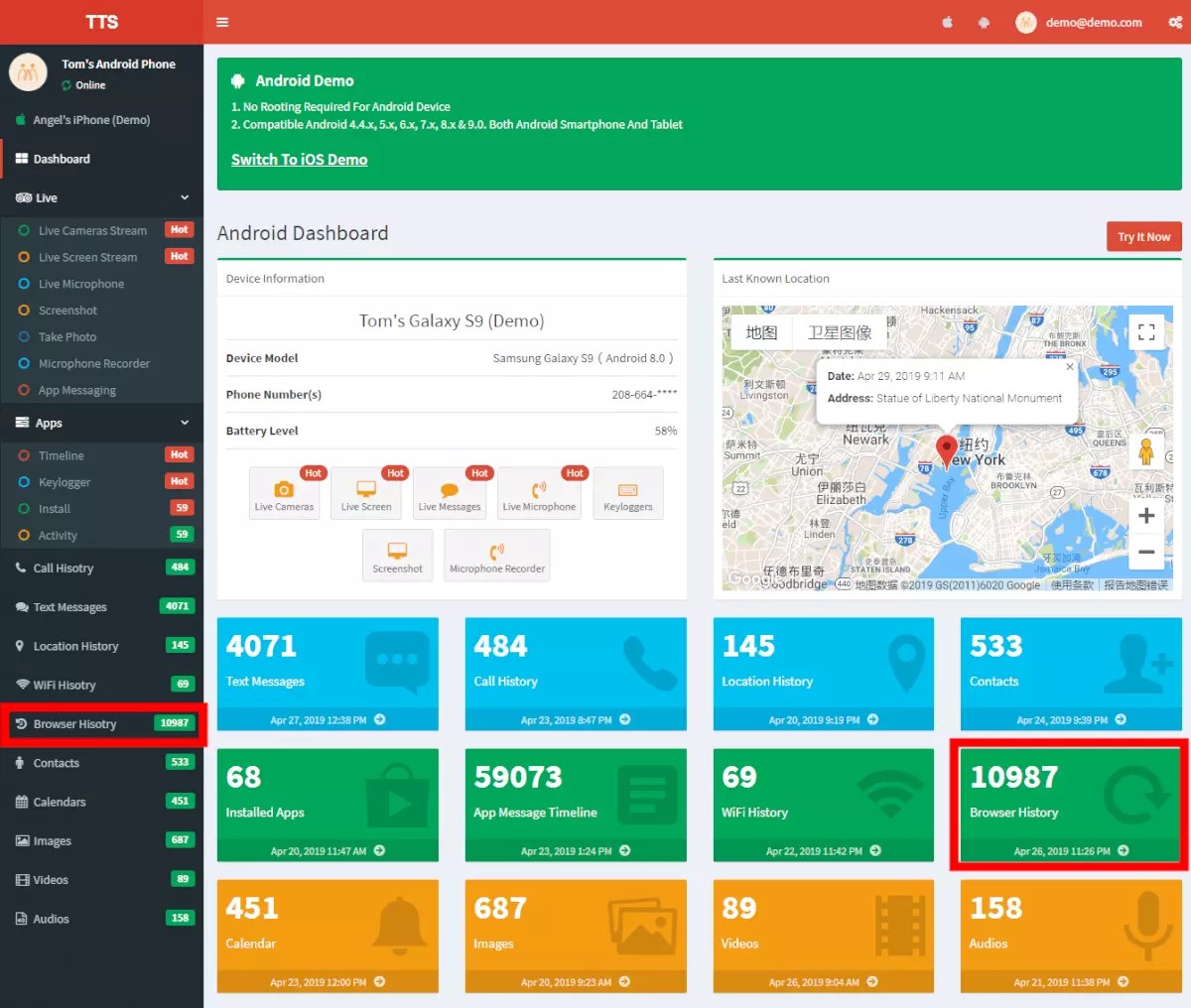Image resolution: width=1191 pixels, height=1008 pixels.
Task: Open Screenshot sidebar item
Action: click(x=101, y=311)
